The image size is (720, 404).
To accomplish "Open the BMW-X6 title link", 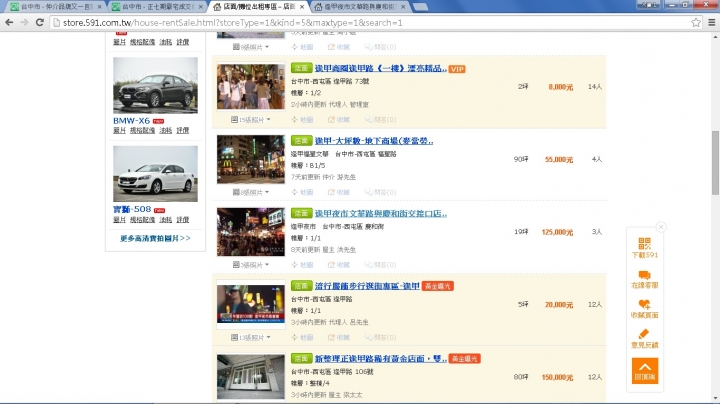I will click(x=131, y=121).
